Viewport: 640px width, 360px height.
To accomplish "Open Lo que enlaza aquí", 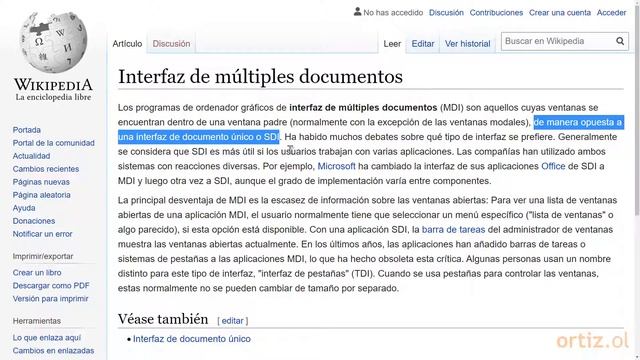I will click(47, 338).
